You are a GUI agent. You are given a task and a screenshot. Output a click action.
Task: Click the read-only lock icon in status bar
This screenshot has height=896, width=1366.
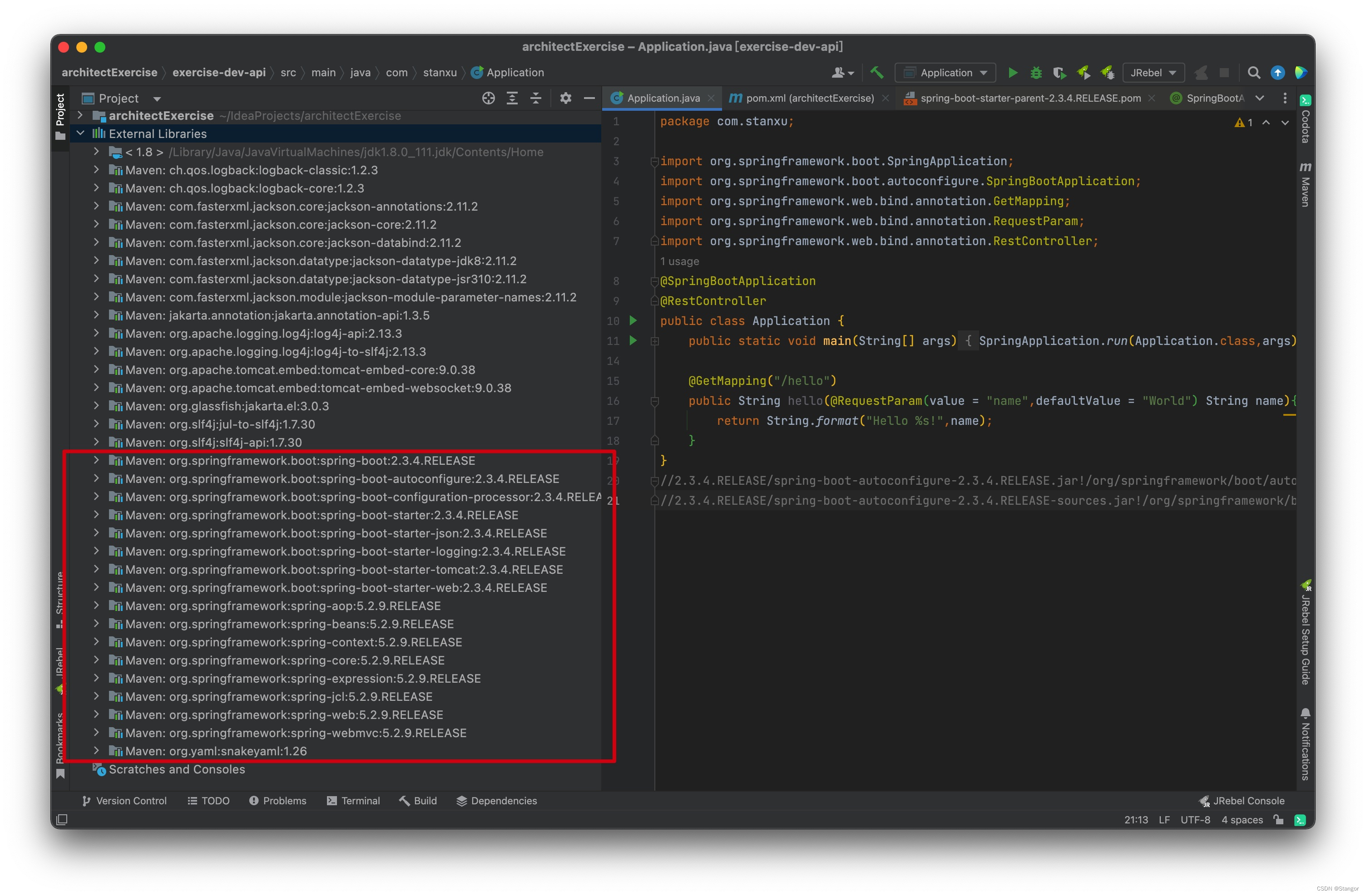[1278, 820]
